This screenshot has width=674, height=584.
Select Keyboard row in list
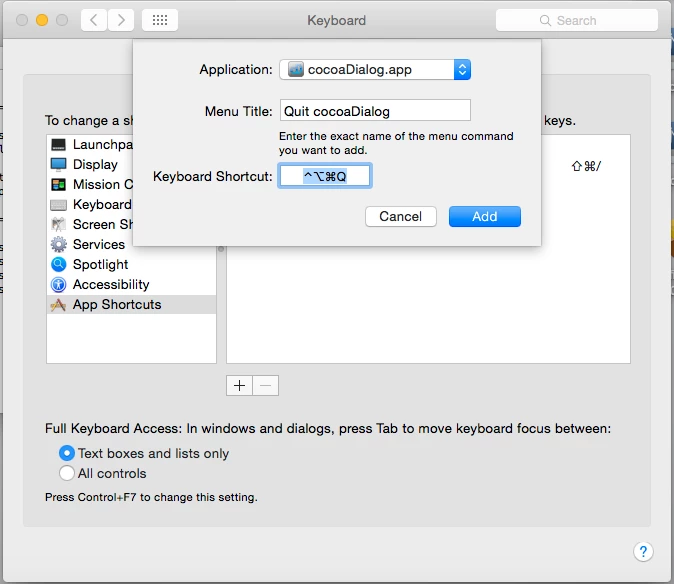coord(131,205)
